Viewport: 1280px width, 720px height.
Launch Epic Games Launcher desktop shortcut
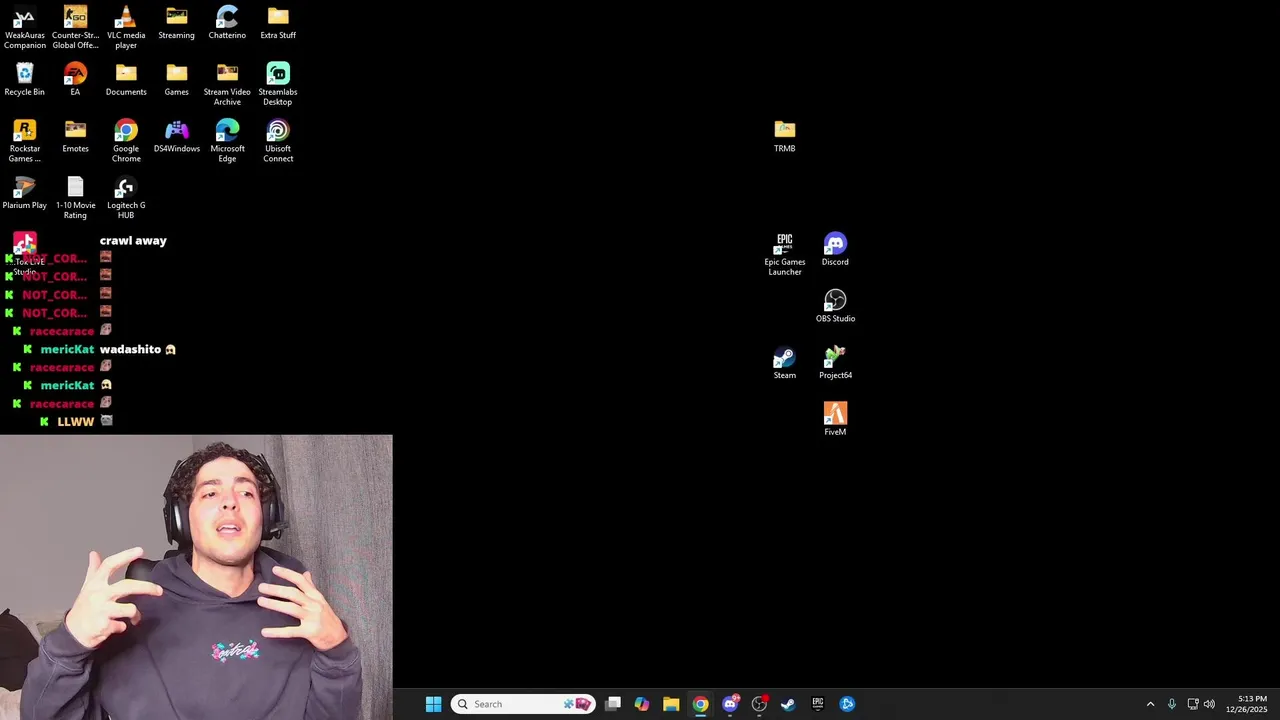[784, 255]
